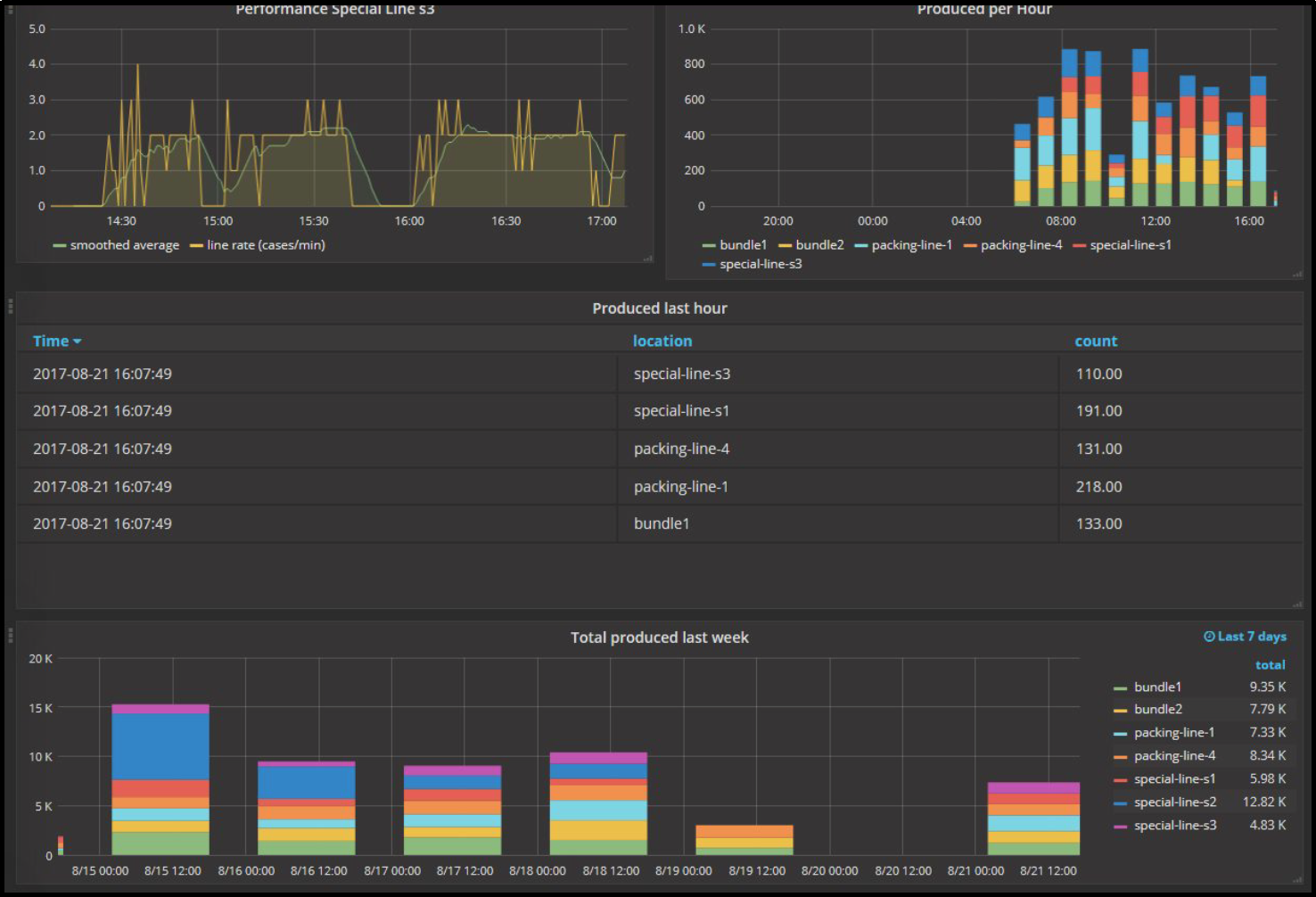Screen dimensions: 1316x897
Task: Click the tallest bar at 8/15 12:00
Action: (x=160, y=780)
